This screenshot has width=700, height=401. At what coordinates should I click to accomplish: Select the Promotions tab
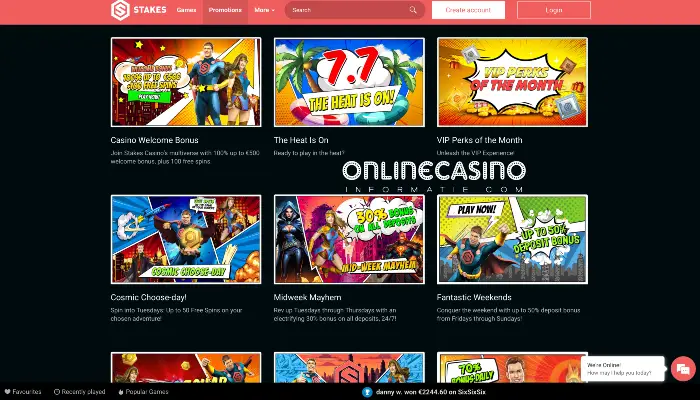pos(225,10)
